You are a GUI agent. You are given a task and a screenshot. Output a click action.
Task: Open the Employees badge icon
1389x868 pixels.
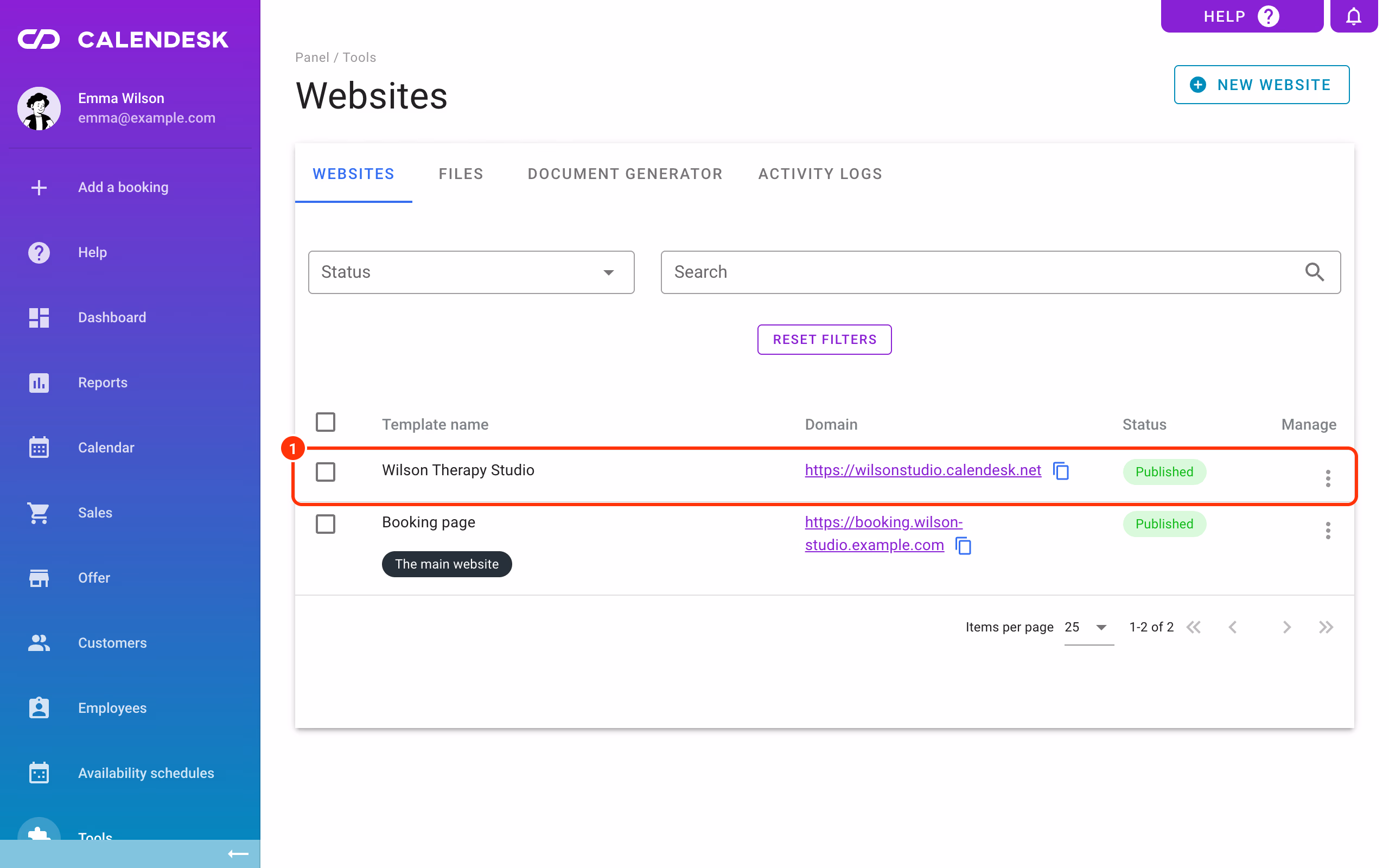coord(39,708)
